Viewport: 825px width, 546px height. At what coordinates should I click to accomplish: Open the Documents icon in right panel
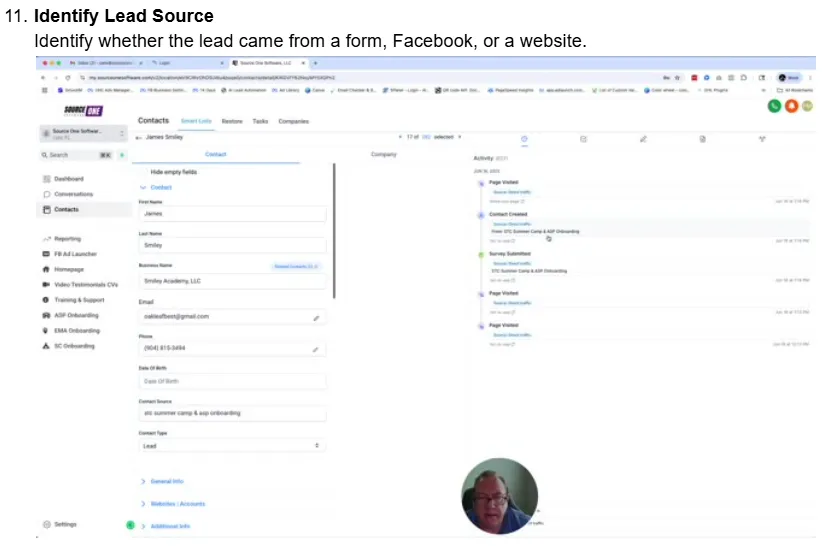click(703, 138)
